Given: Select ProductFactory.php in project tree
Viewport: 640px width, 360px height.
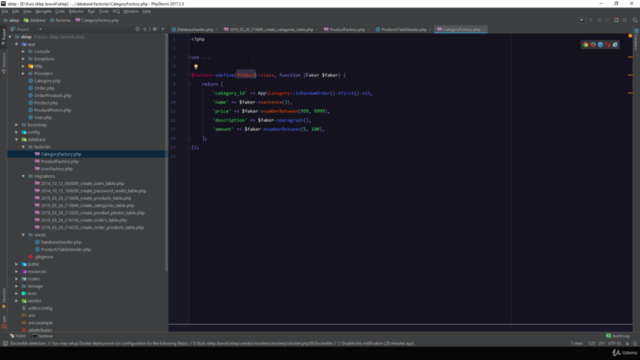Looking at the screenshot, I should click(x=60, y=162).
